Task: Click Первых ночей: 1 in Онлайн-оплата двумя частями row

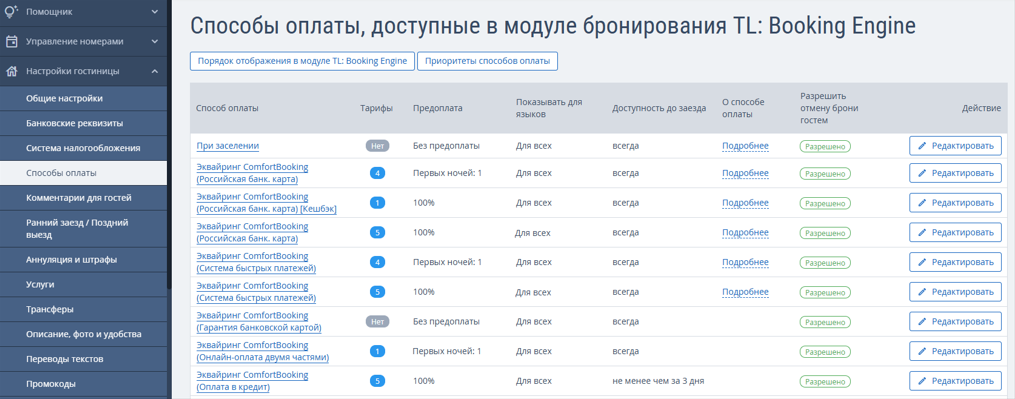Action: [x=447, y=352]
